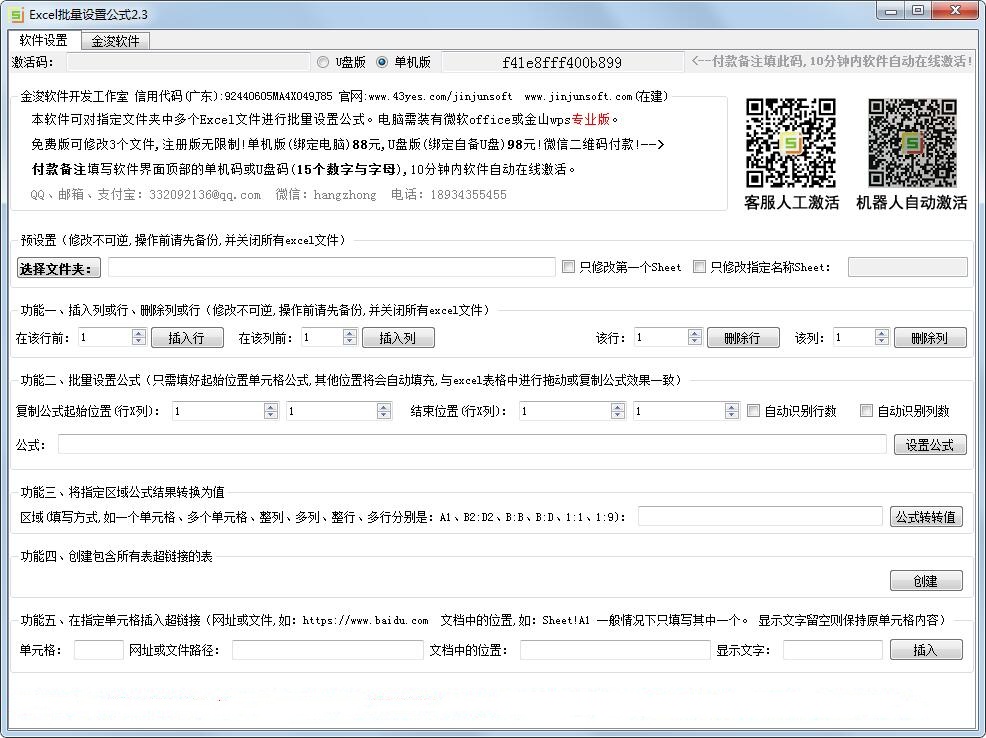Viewport: 986px width, 738px height.
Task: Decrease 结束位置 row spinner
Action: click(618, 415)
